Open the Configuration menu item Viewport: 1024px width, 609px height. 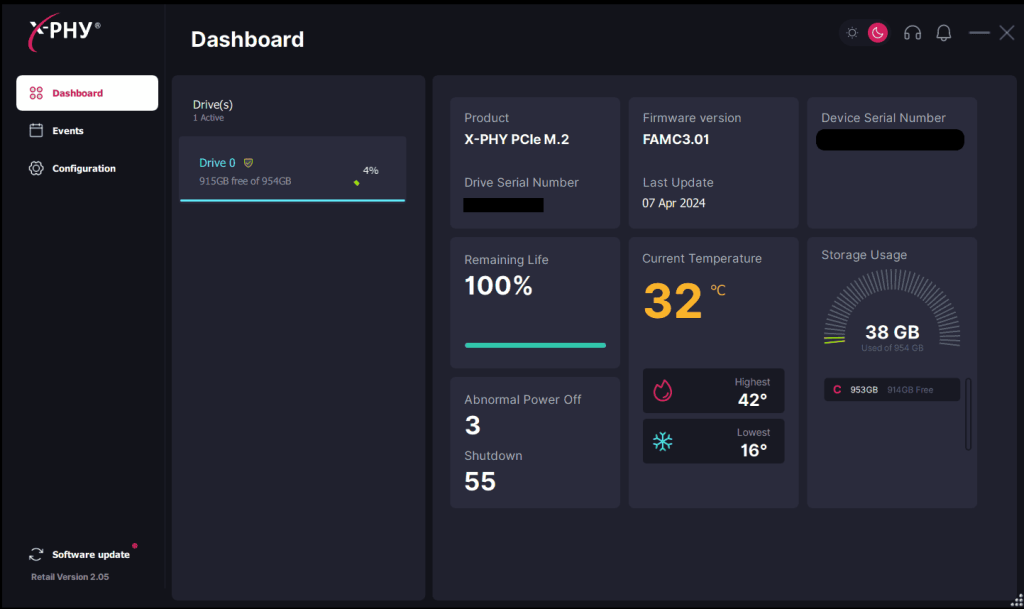tap(84, 168)
